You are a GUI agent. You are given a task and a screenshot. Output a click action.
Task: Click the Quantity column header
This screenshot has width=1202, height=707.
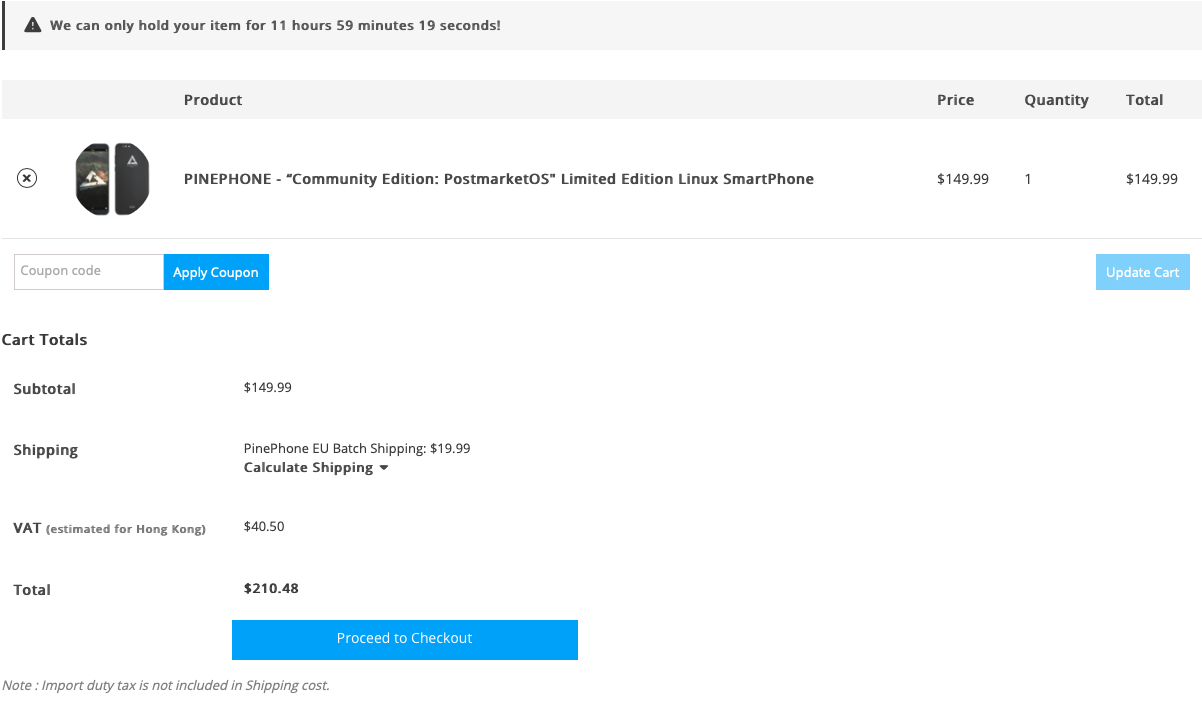[x=1056, y=100]
